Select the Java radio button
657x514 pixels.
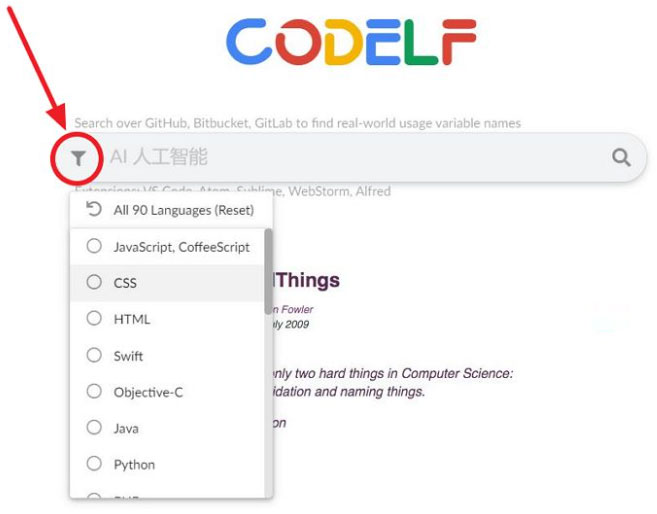(x=94, y=428)
